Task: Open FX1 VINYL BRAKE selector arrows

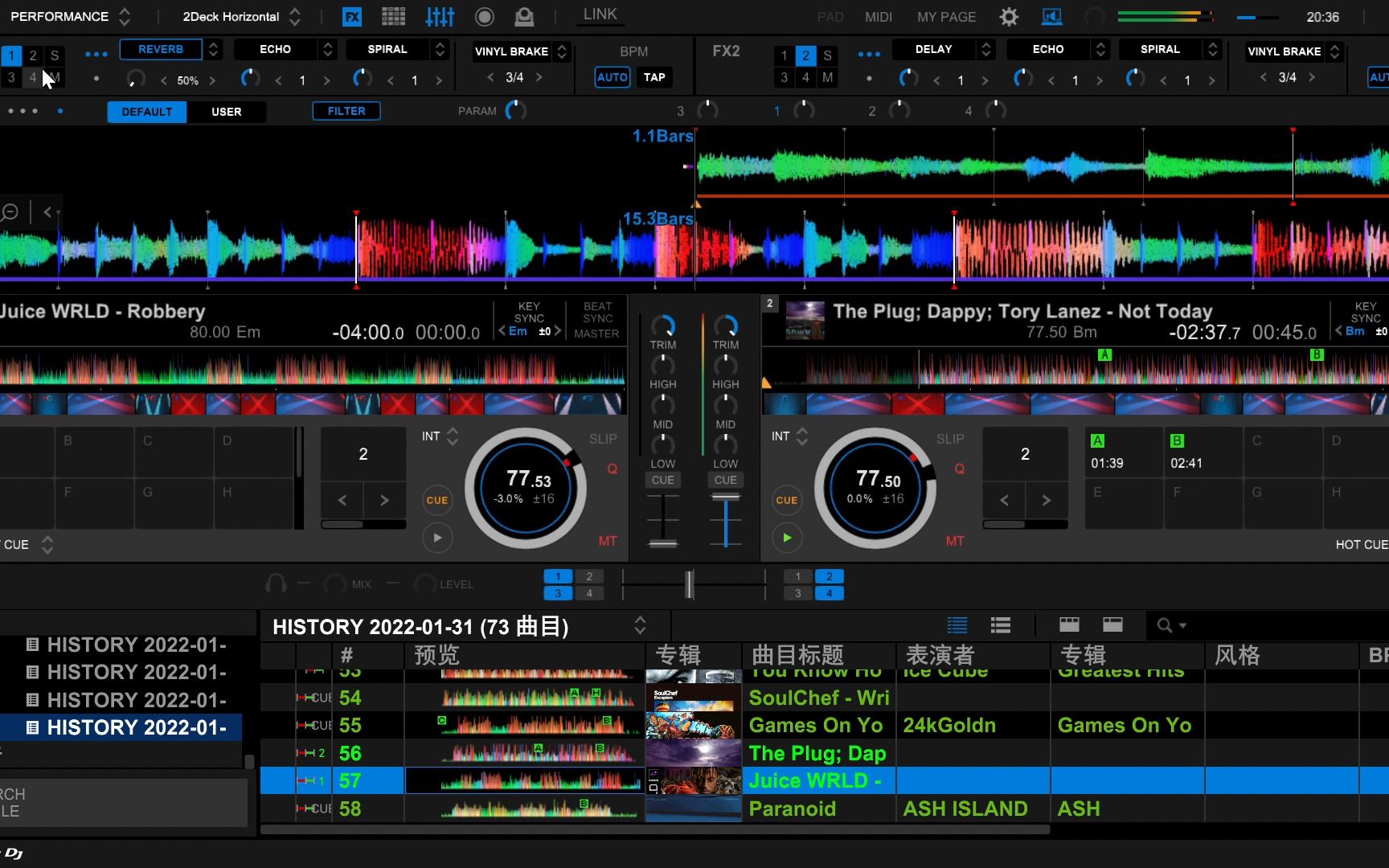Action: click(x=562, y=51)
